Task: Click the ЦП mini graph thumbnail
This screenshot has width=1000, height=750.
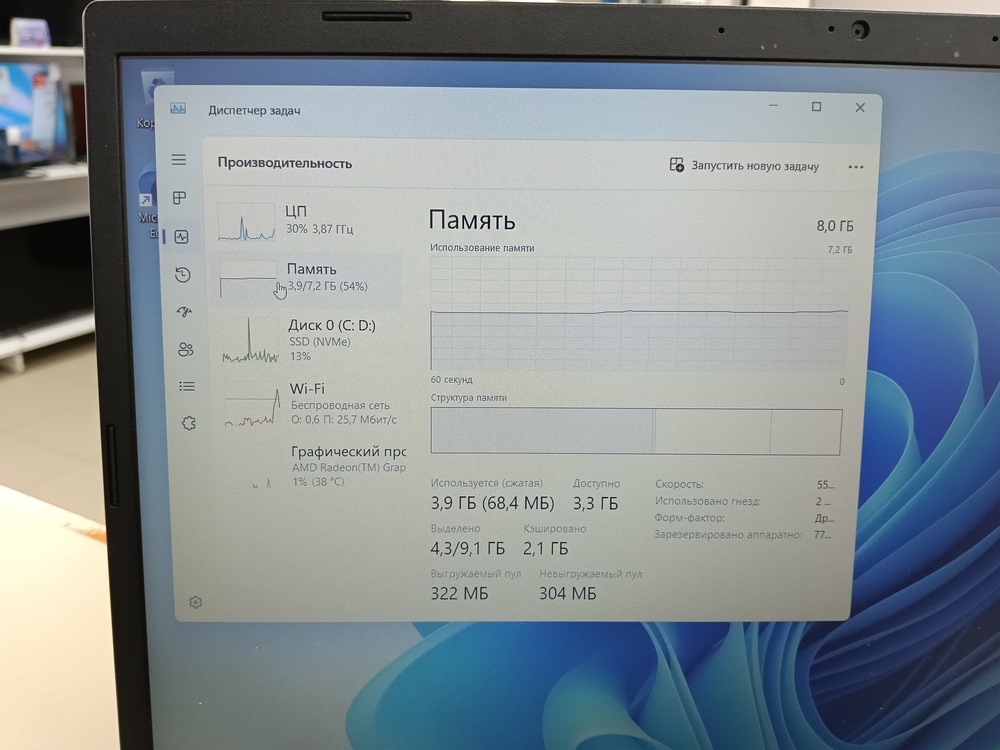Action: coord(246,221)
